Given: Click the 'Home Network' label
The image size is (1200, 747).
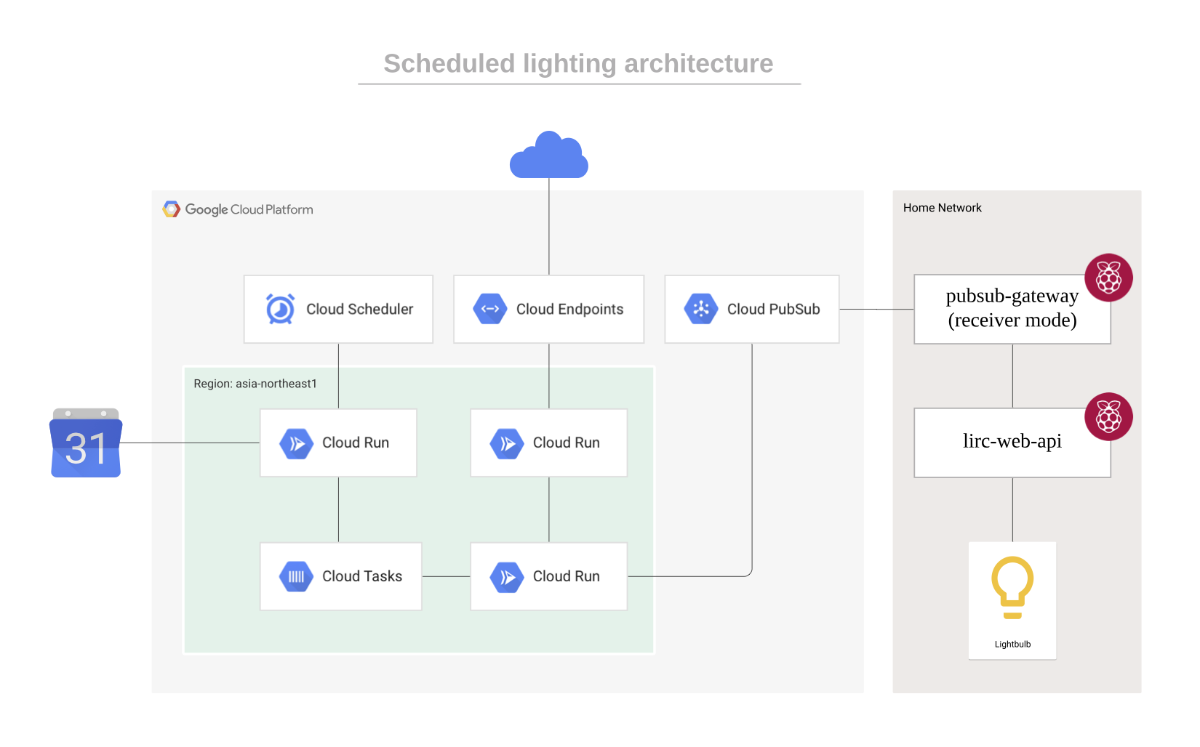Looking at the screenshot, I should (x=942, y=208).
